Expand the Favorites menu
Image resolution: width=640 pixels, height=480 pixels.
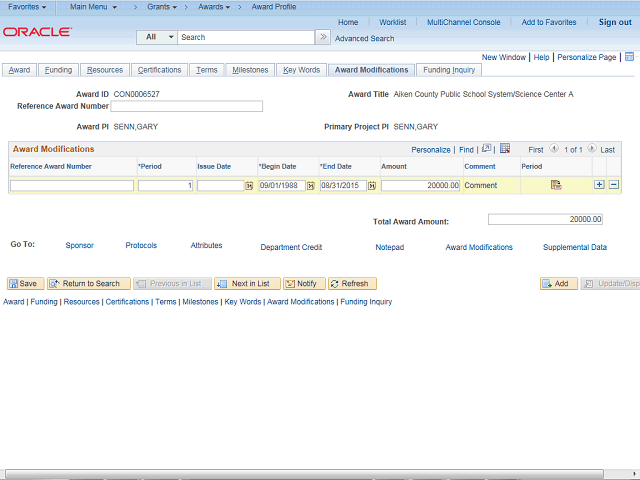27,7
